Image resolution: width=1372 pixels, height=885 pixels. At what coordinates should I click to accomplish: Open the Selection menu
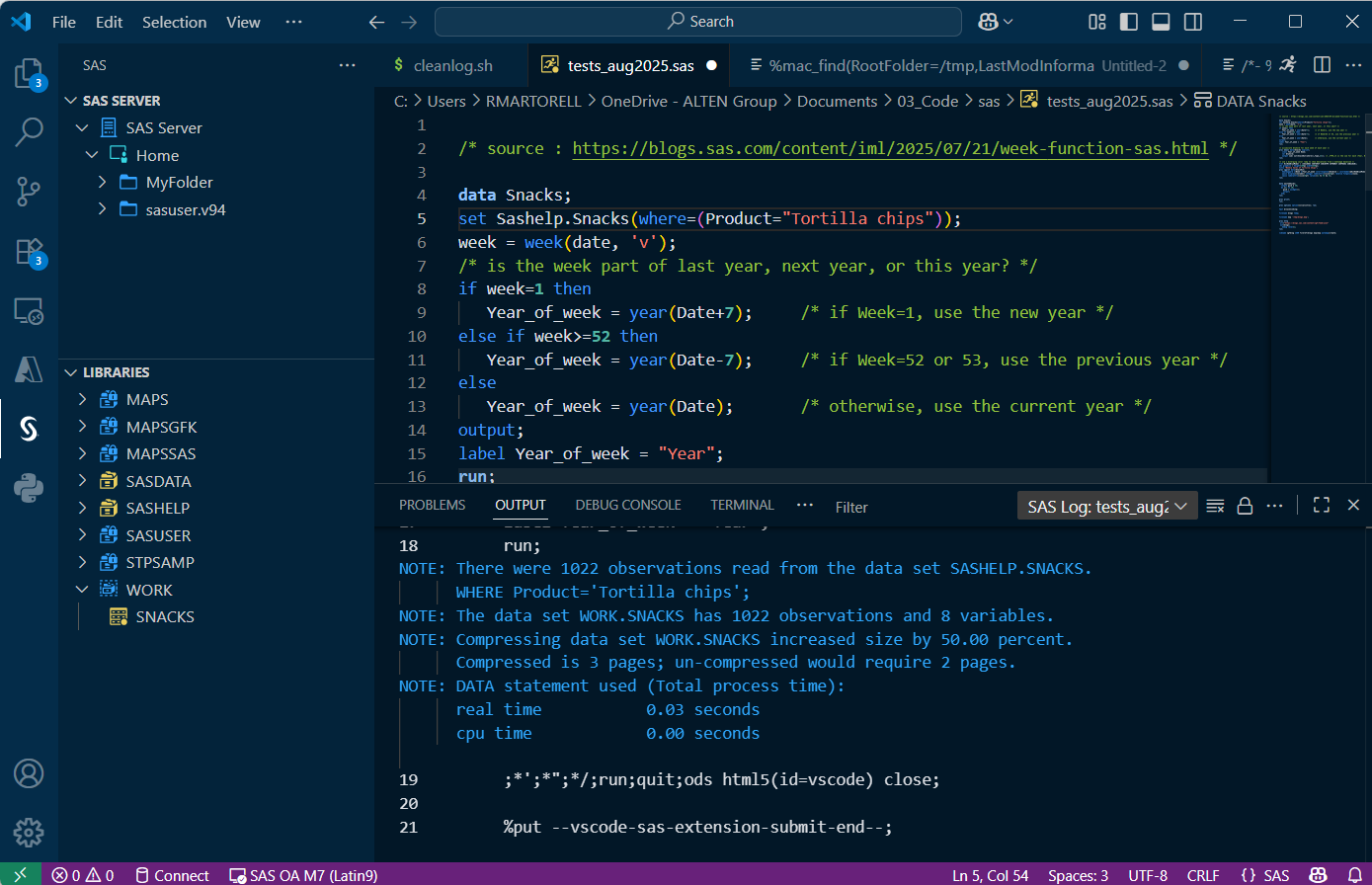point(174,22)
